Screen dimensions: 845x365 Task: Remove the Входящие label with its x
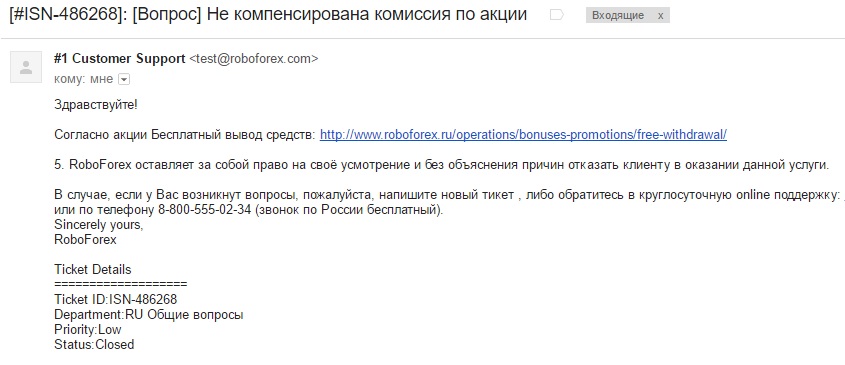coord(661,16)
